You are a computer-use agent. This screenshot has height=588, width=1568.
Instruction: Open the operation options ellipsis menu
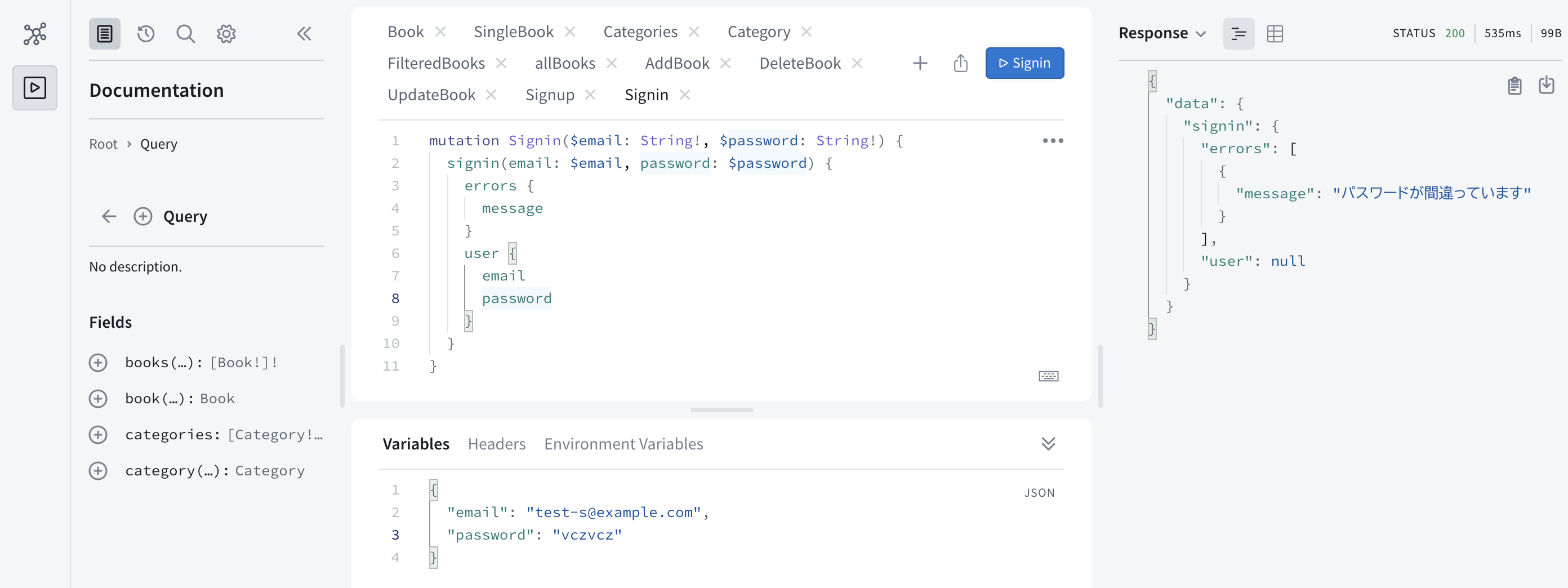pyautogui.click(x=1053, y=141)
